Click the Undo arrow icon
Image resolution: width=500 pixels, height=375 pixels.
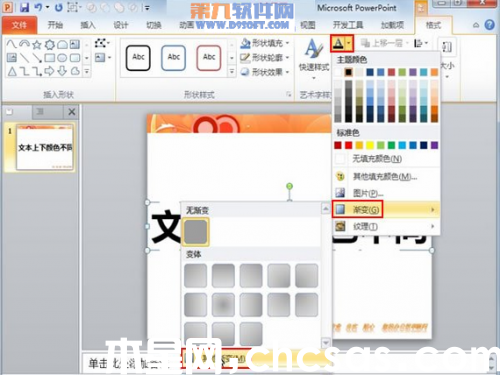(38, 7)
